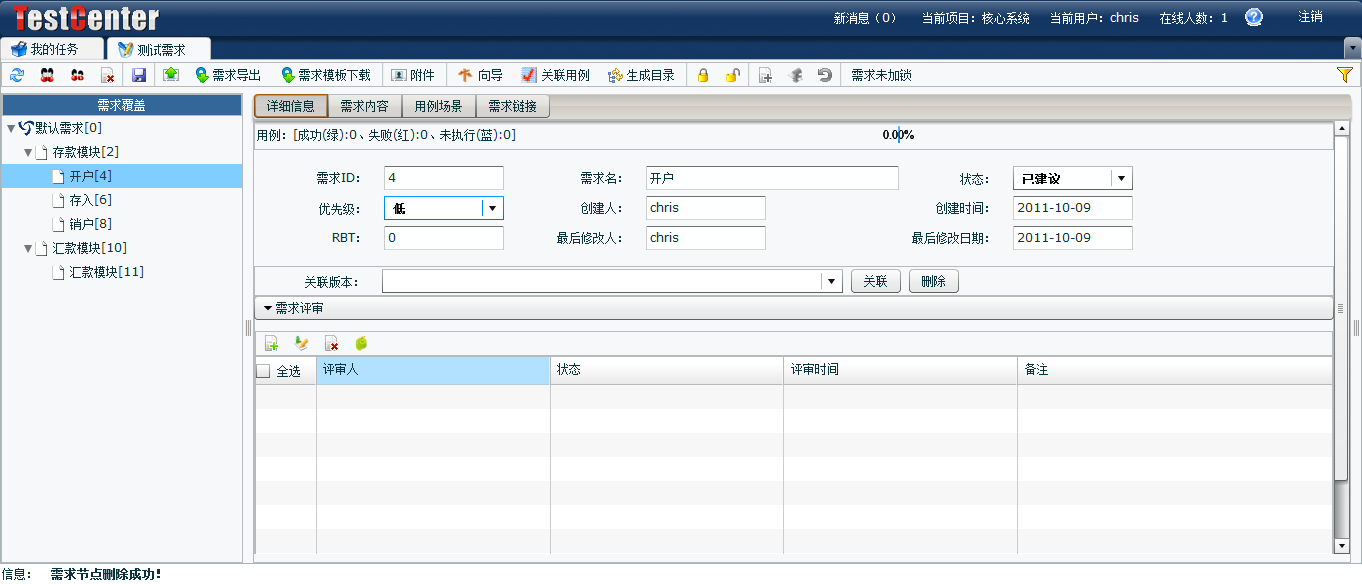Open the 关联版本 version combo box
Image resolution: width=1362 pixels, height=584 pixels.
(x=831, y=281)
